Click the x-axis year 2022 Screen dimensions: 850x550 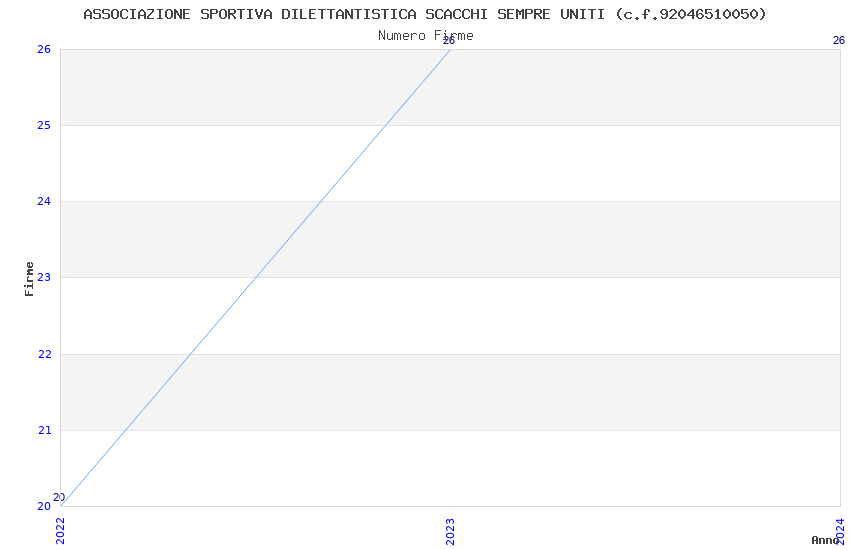tap(60, 531)
